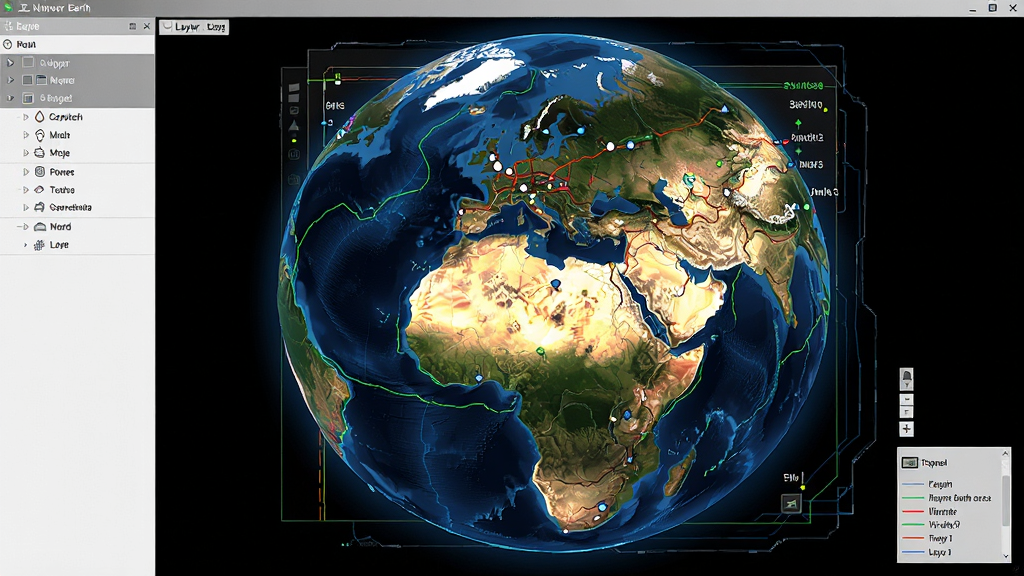Expand the Nome layer group

click(x=10, y=80)
